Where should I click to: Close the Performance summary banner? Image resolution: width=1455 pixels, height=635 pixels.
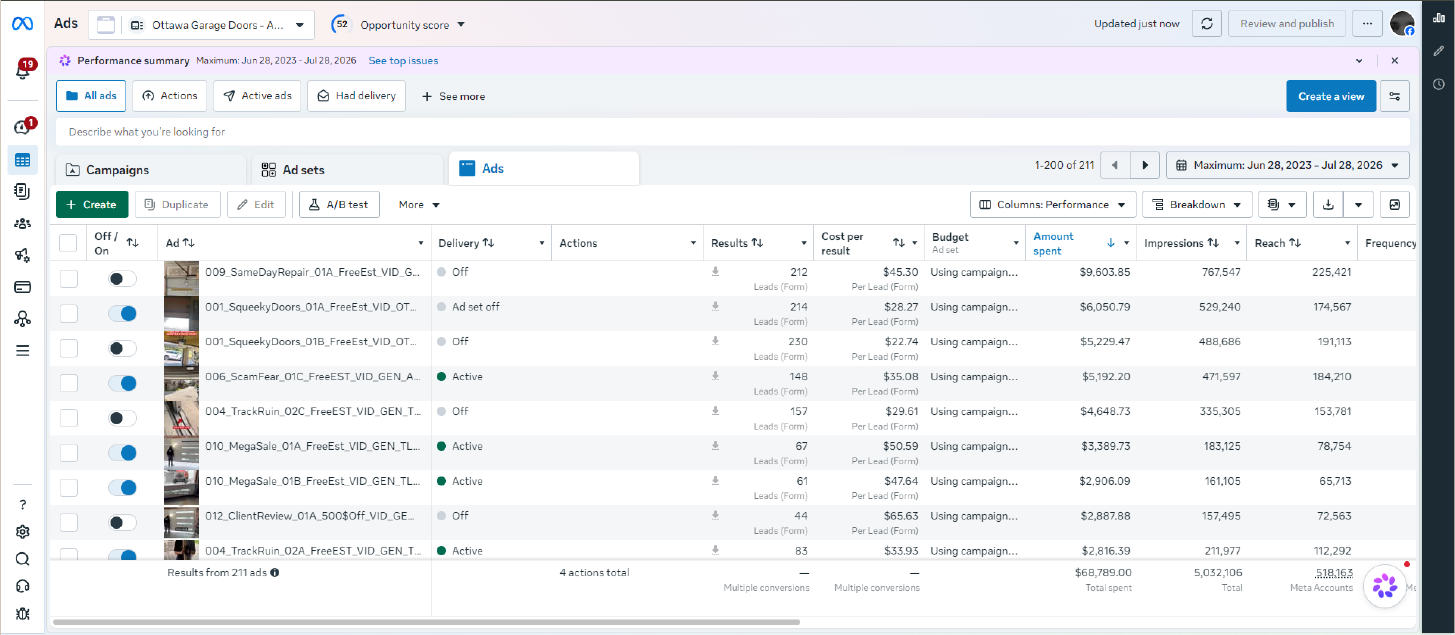pos(1395,61)
